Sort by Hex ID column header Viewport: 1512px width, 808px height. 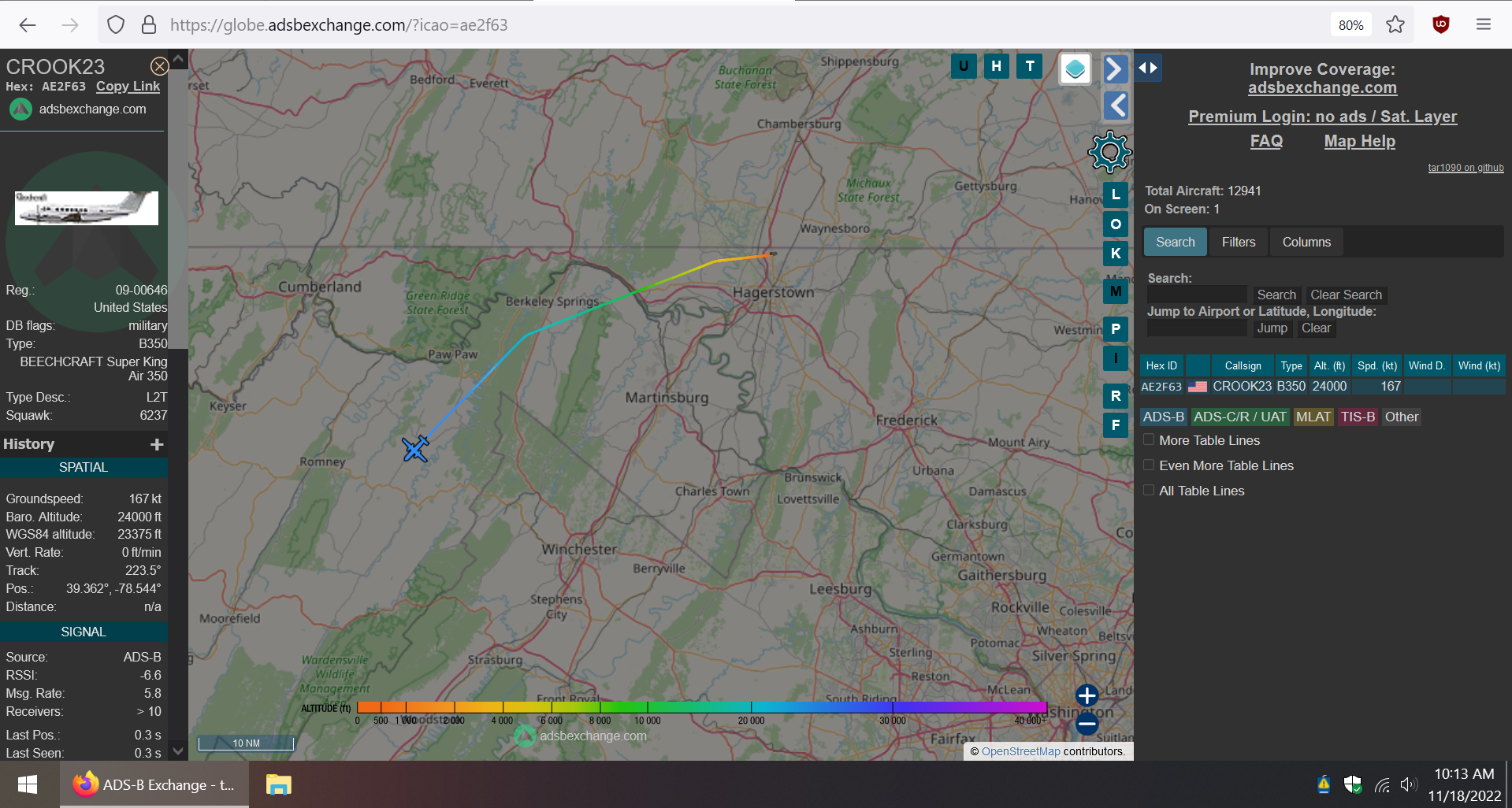click(1161, 365)
